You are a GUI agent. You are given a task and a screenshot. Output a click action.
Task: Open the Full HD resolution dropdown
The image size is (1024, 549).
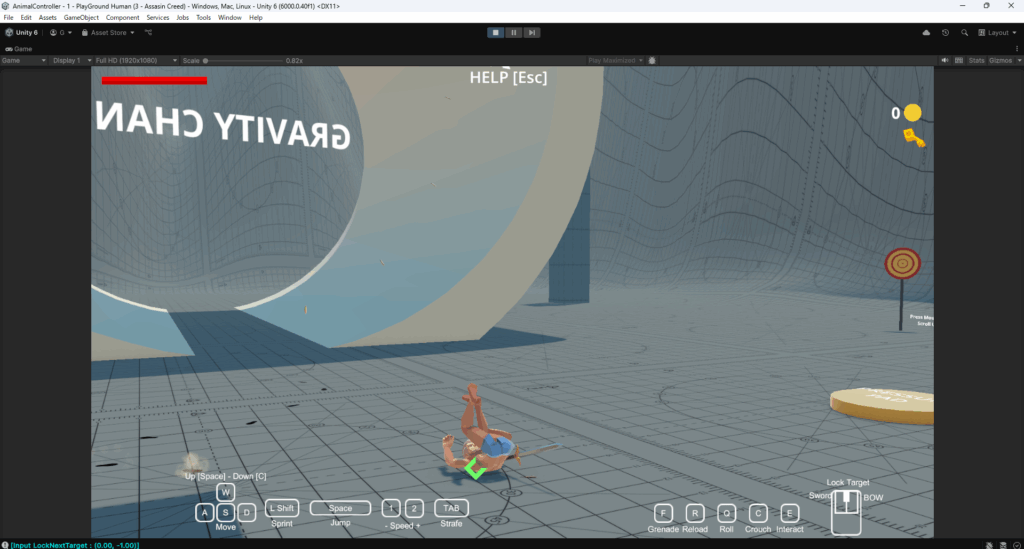(136, 61)
